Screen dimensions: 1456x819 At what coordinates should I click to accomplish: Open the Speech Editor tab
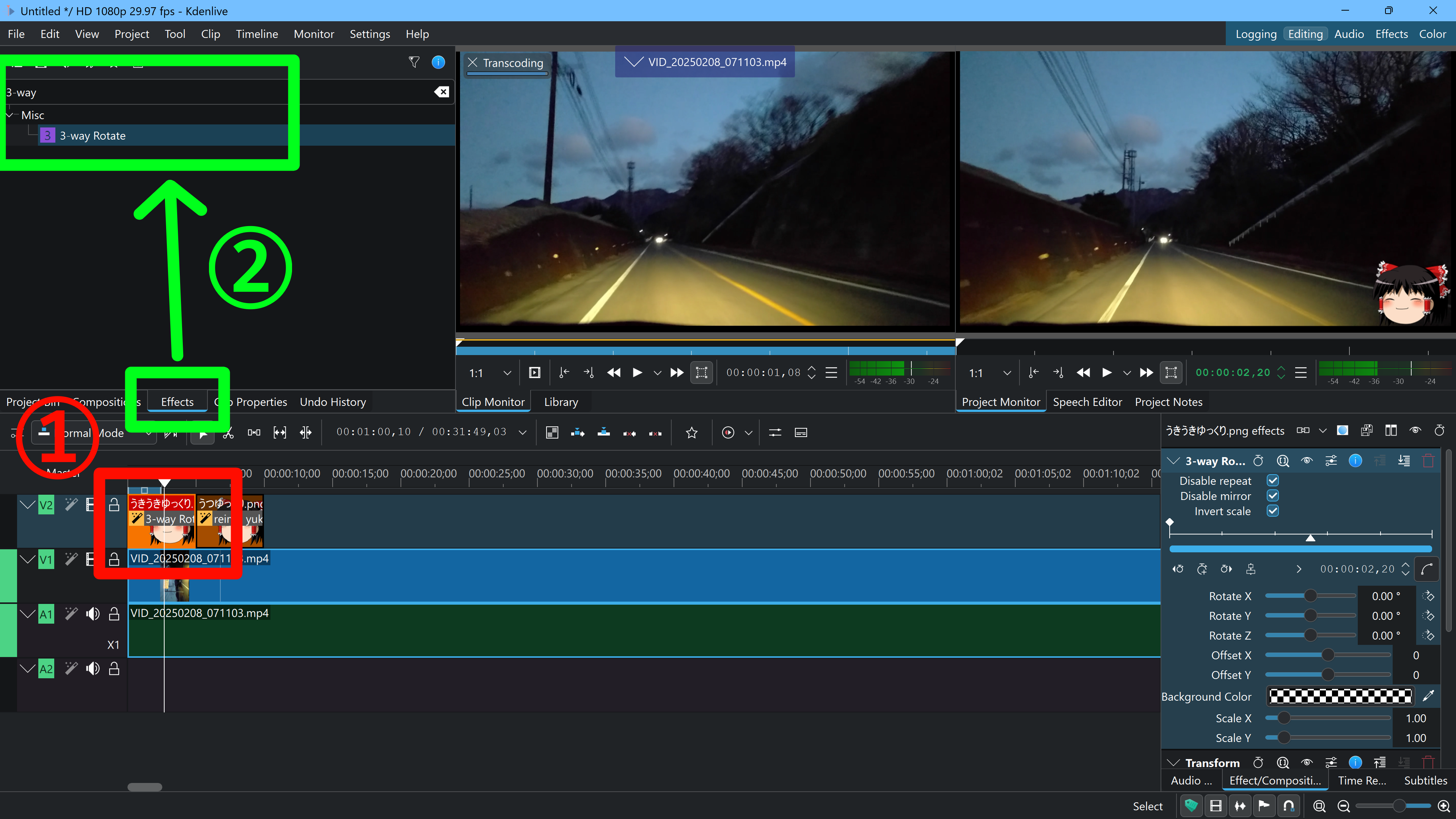pyautogui.click(x=1087, y=402)
